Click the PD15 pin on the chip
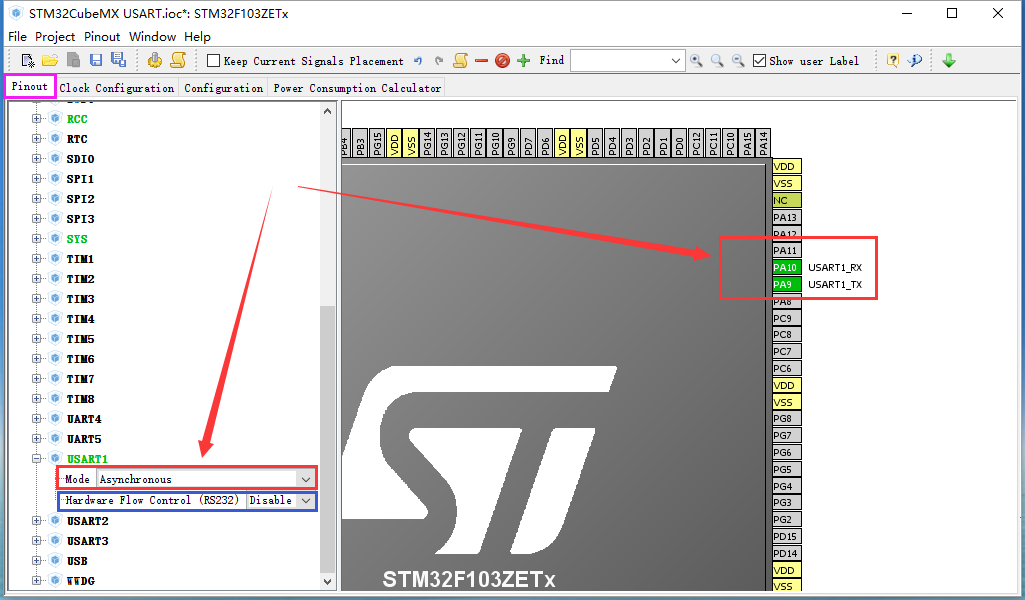Image resolution: width=1025 pixels, height=600 pixels. pyautogui.click(x=786, y=537)
